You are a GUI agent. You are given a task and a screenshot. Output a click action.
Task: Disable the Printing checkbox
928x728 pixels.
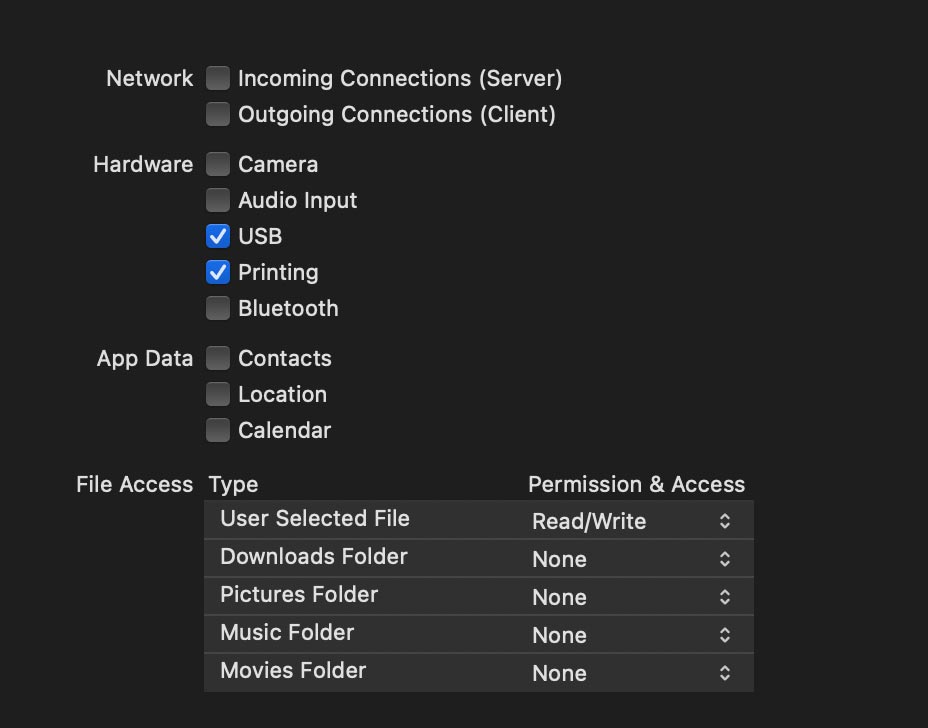(x=218, y=272)
